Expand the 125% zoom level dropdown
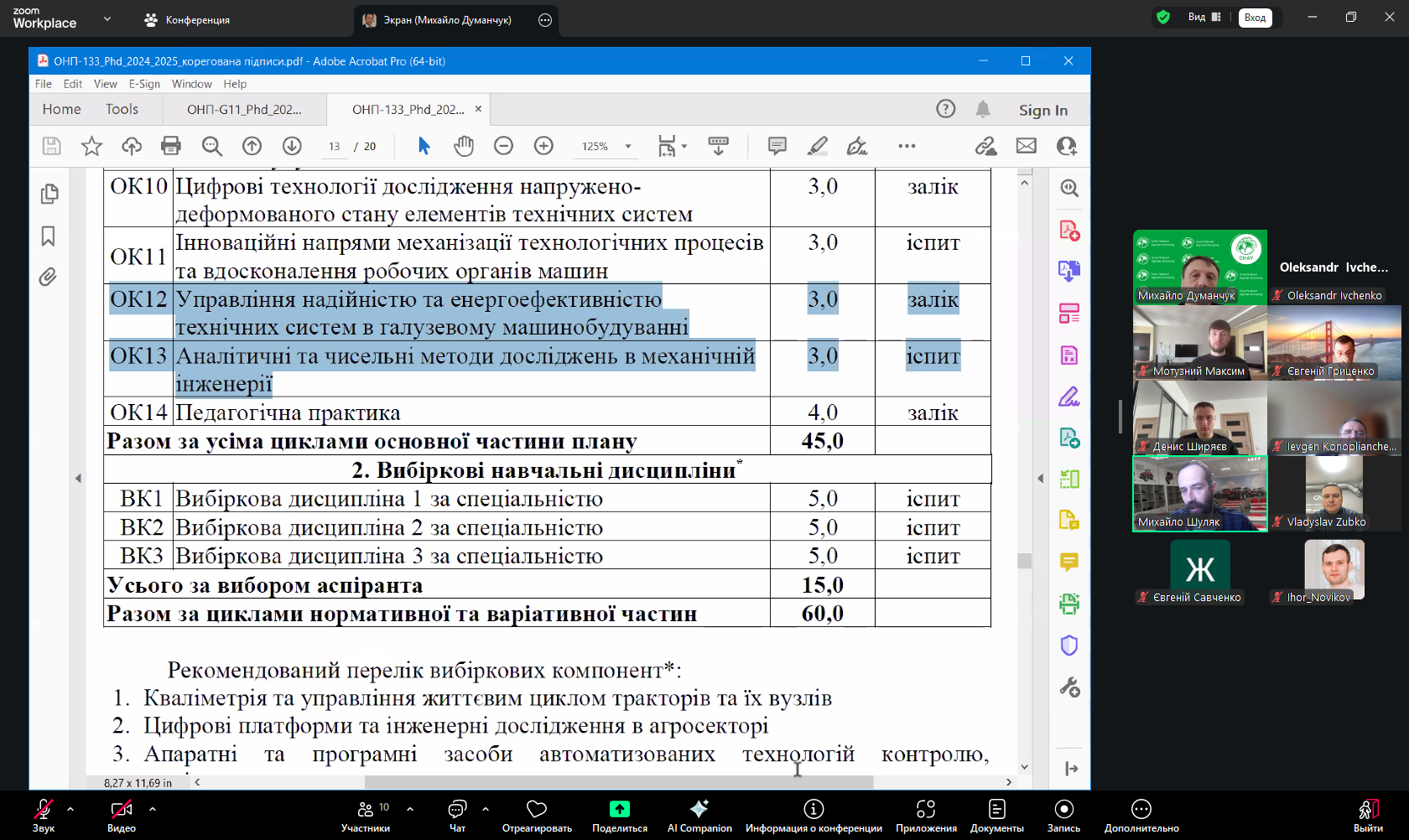 click(628, 147)
